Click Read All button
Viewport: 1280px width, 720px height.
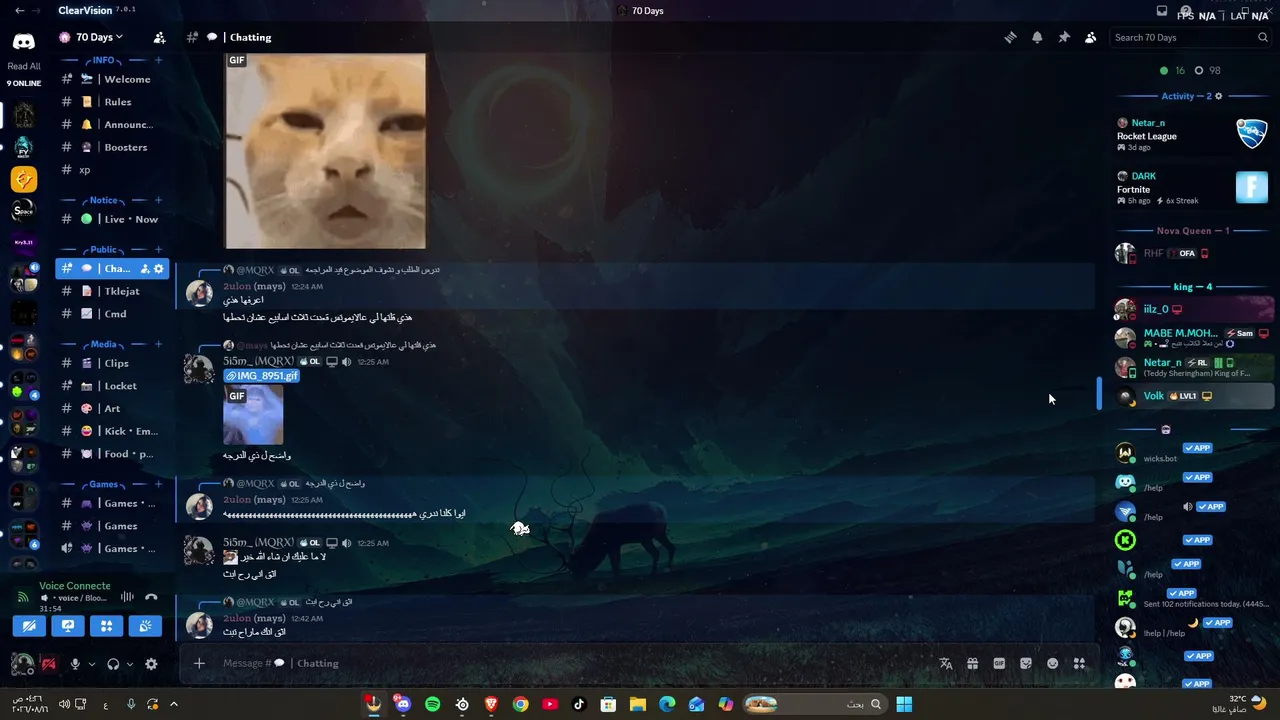[24, 66]
